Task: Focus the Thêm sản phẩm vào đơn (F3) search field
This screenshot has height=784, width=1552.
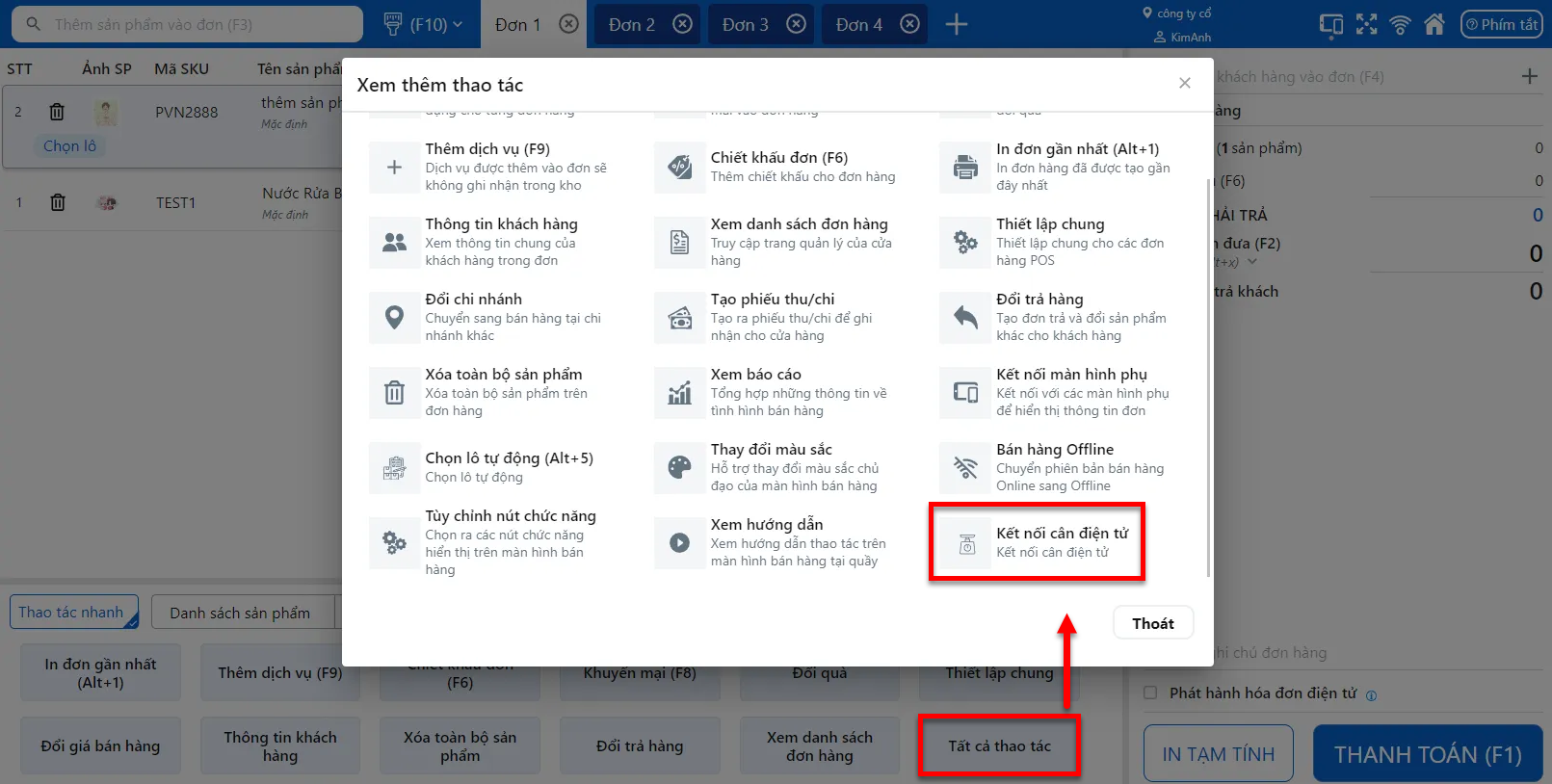Action: point(188,24)
